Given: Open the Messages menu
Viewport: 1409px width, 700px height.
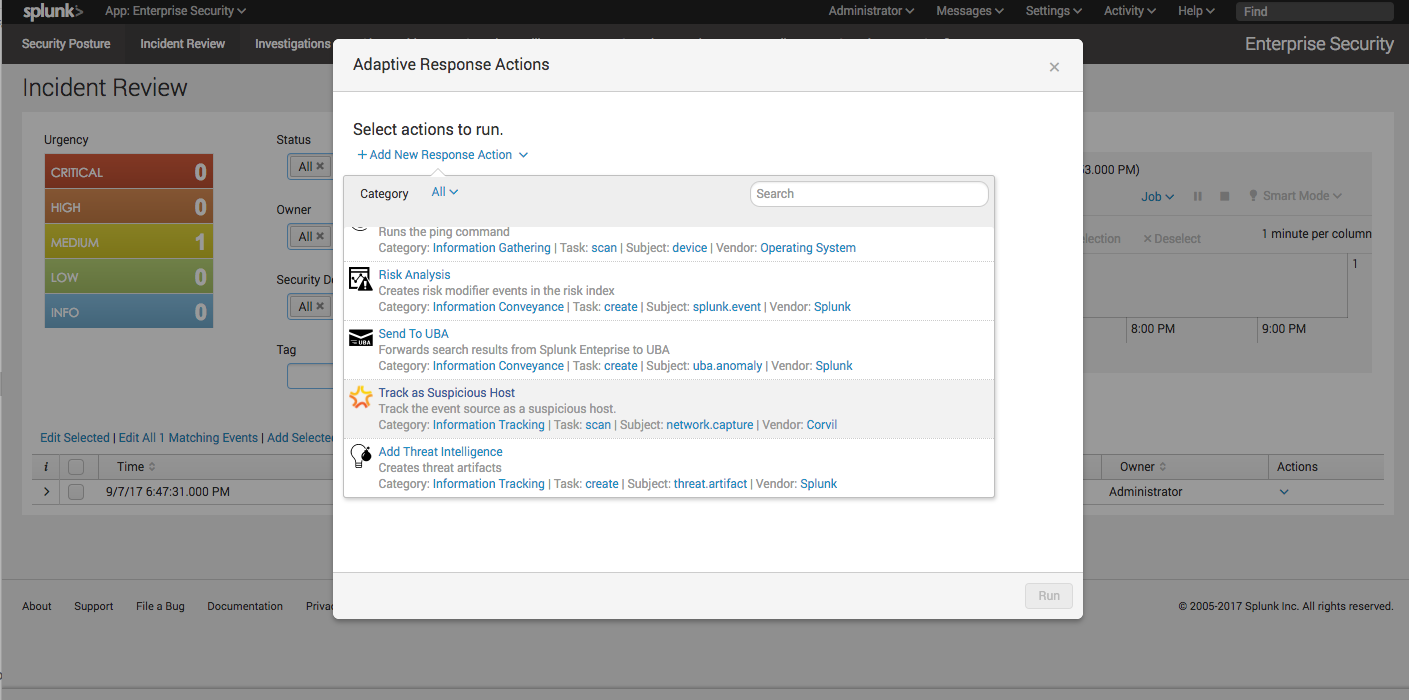Looking at the screenshot, I should pyautogui.click(x=970, y=11).
